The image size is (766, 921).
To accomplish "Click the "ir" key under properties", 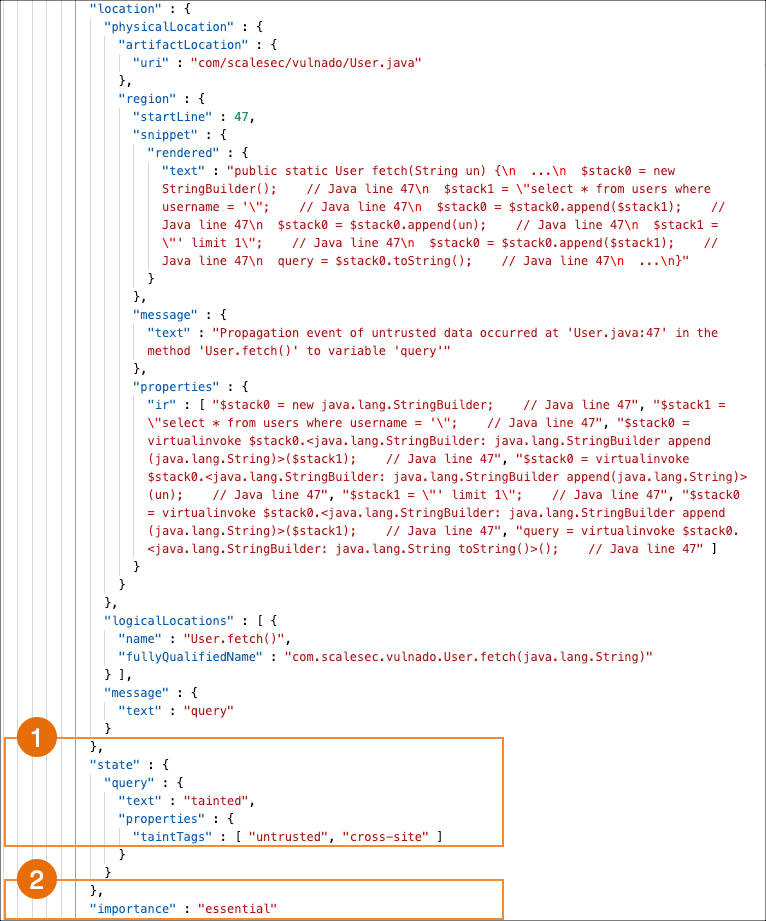I will (x=175, y=405).
